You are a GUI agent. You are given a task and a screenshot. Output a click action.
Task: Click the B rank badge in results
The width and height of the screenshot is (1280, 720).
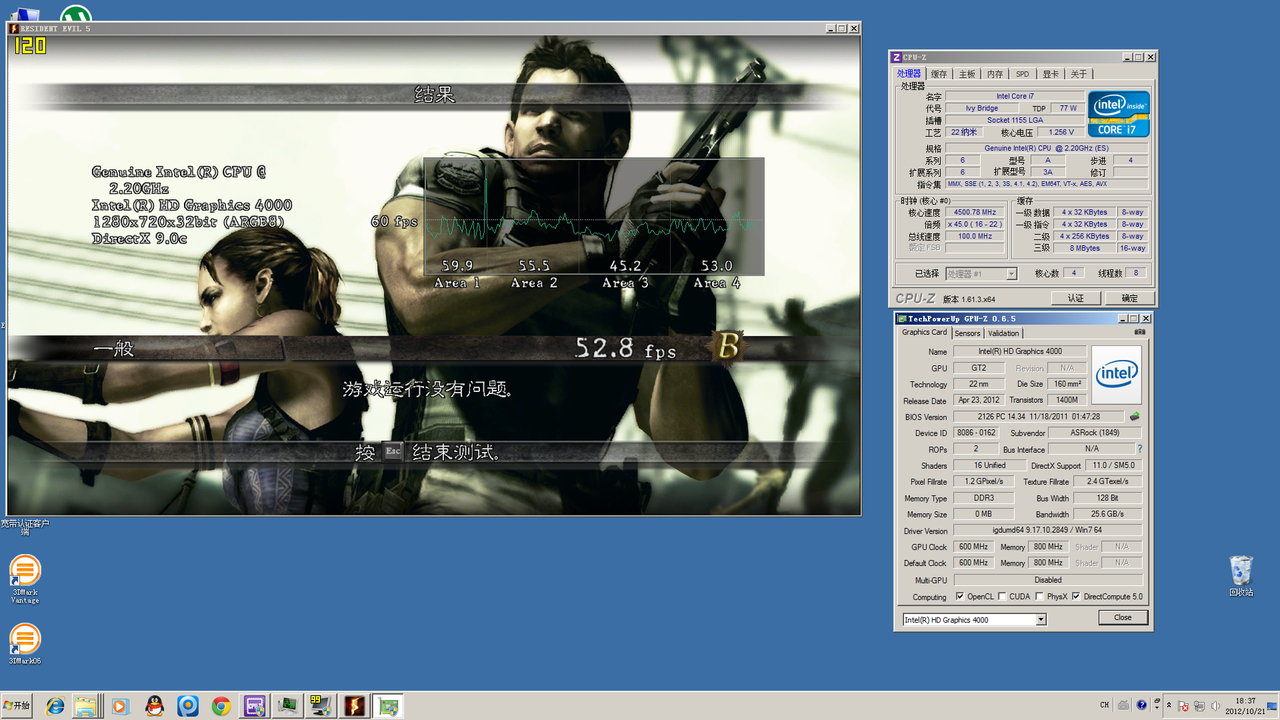pos(727,346)
